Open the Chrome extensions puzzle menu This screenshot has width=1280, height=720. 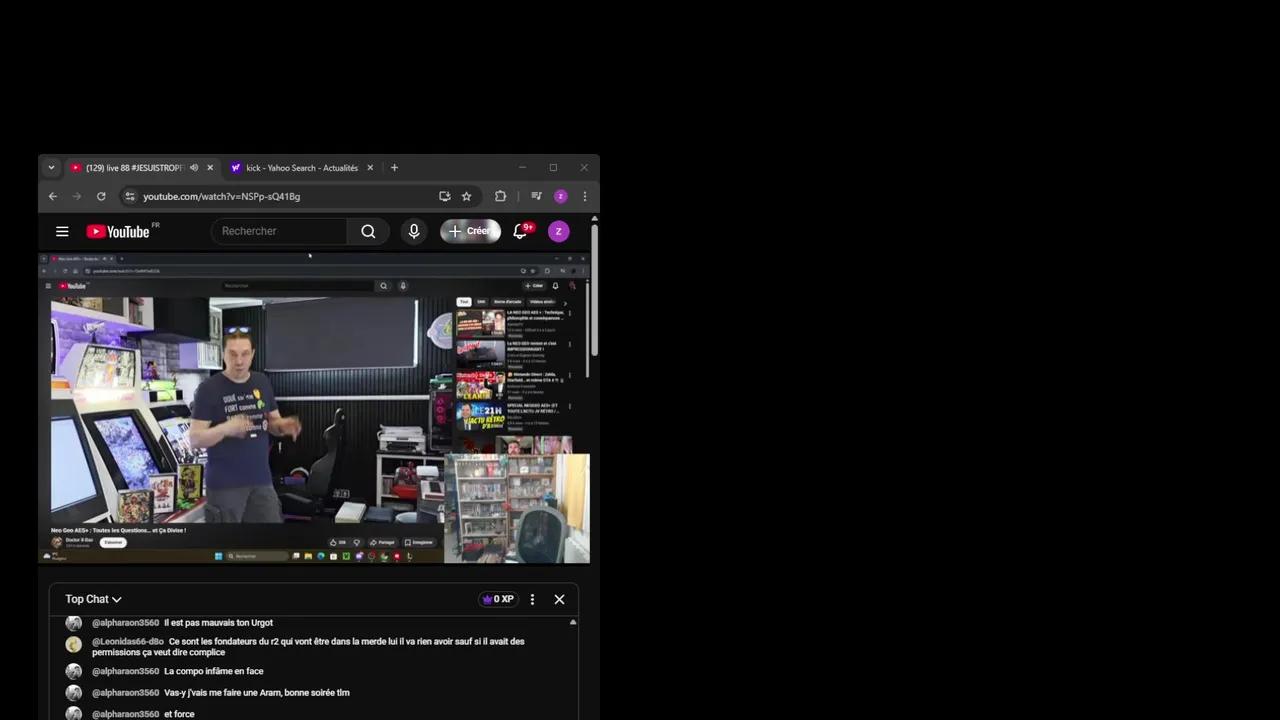(x=501, y=197)
